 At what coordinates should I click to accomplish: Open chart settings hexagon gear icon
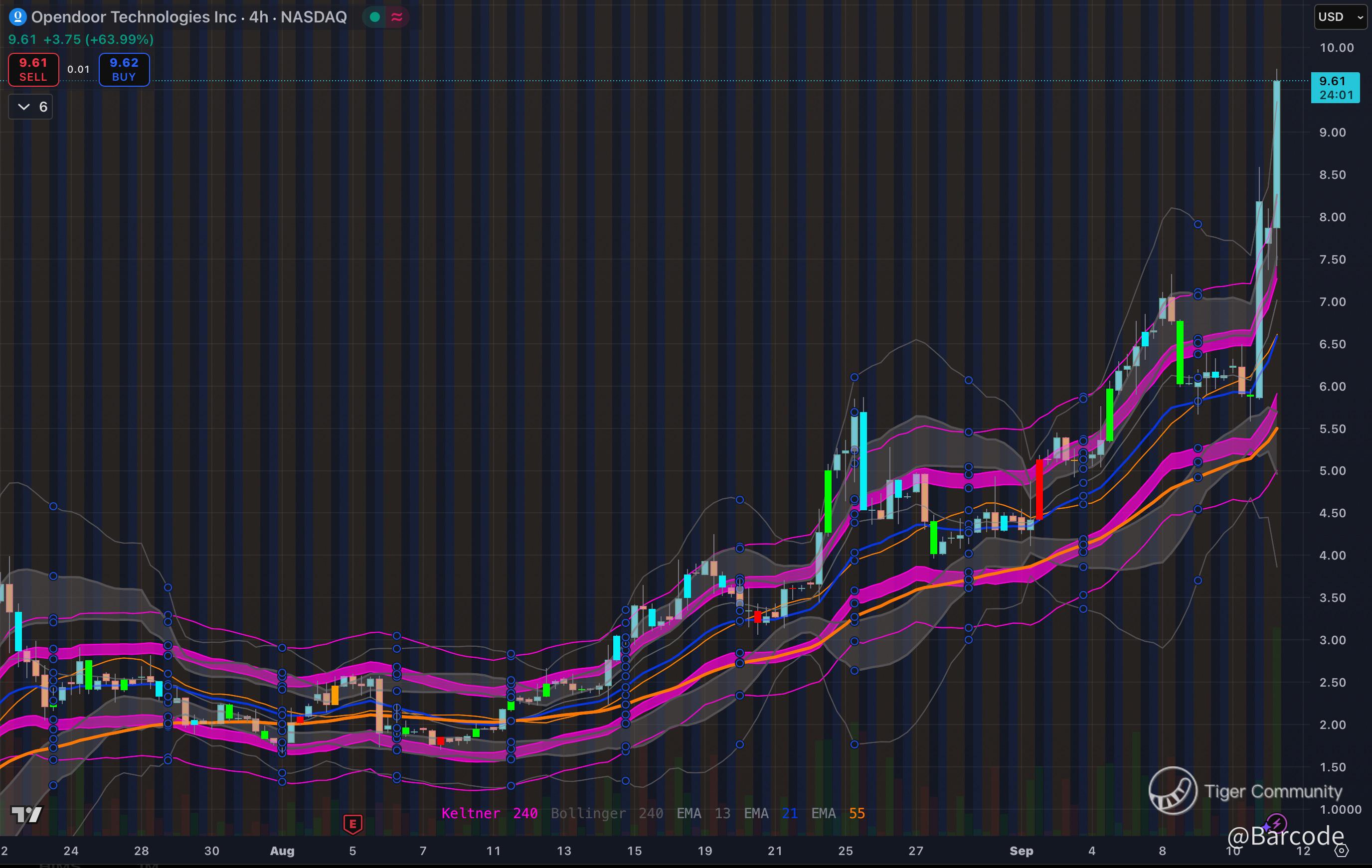[x=1341, y=851]
